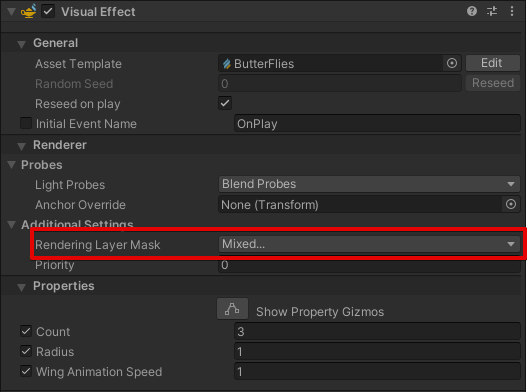Collapse the Additional Settings foldout
This screenshot has height=392, width=532.
pyautogui.click(x=12, y=224)
